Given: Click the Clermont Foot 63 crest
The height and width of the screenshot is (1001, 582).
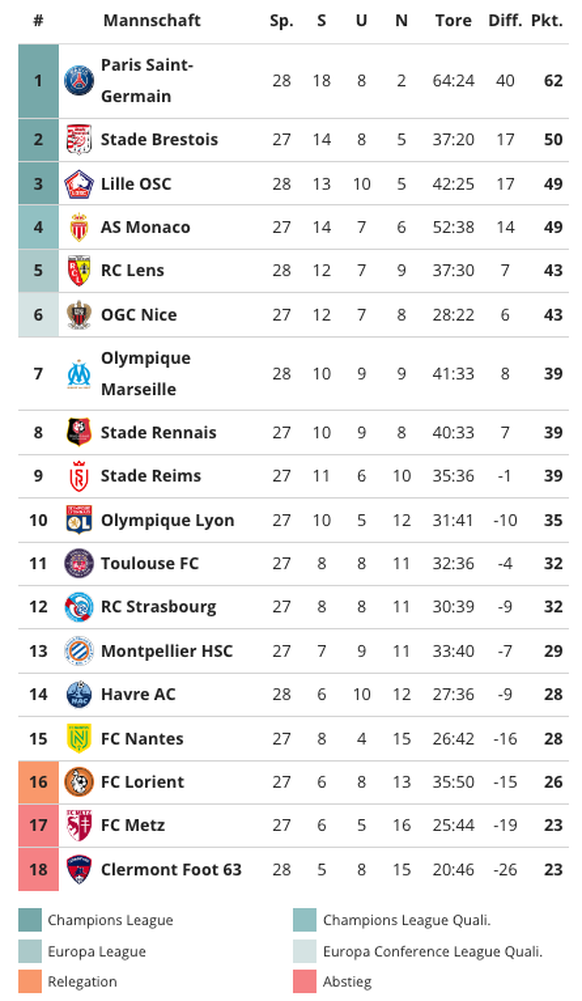Looking at the screenshot, I should click(79, 869).
